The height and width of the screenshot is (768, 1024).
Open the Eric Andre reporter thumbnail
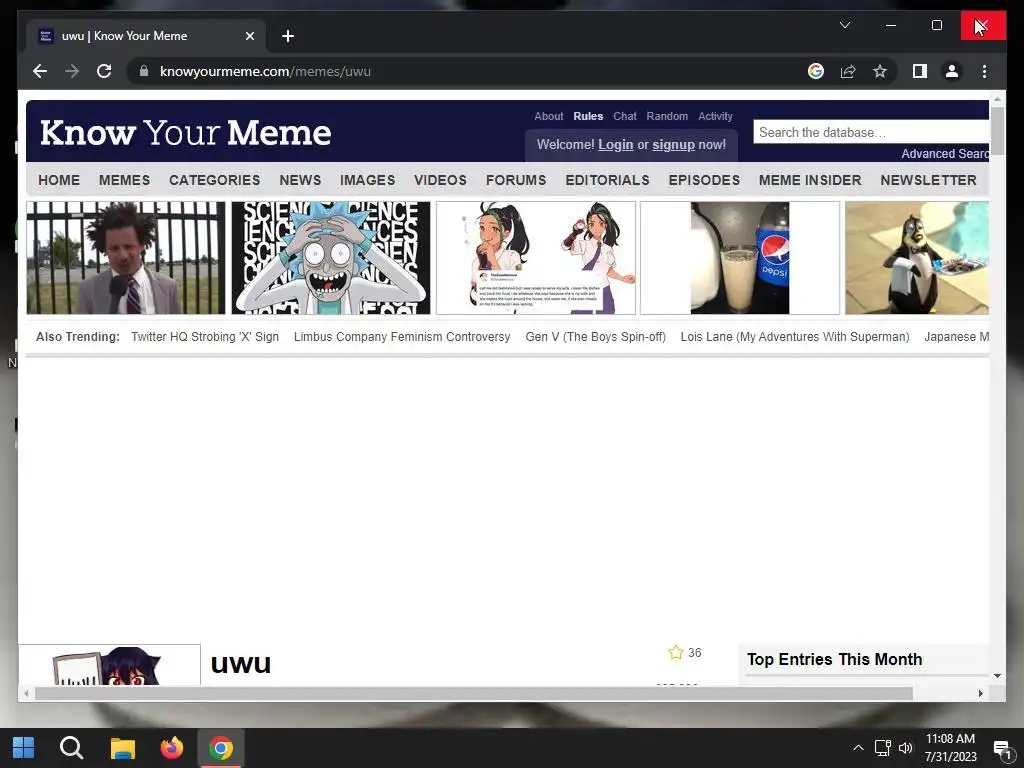point(125,258)
